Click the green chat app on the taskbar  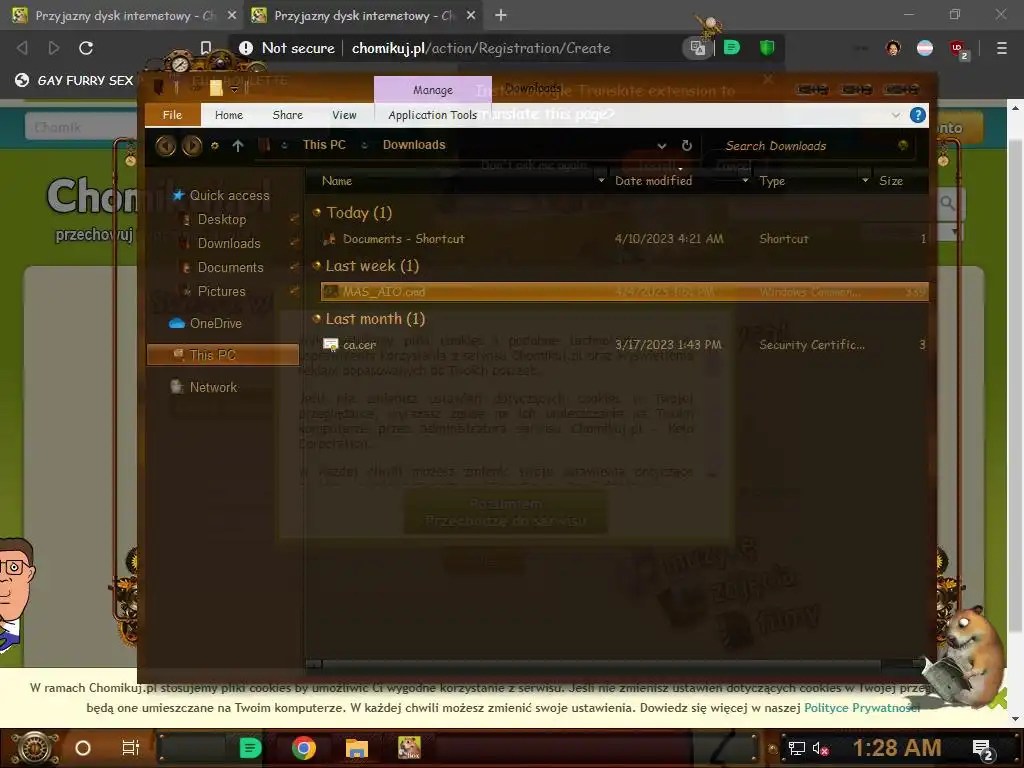[250, 748]
